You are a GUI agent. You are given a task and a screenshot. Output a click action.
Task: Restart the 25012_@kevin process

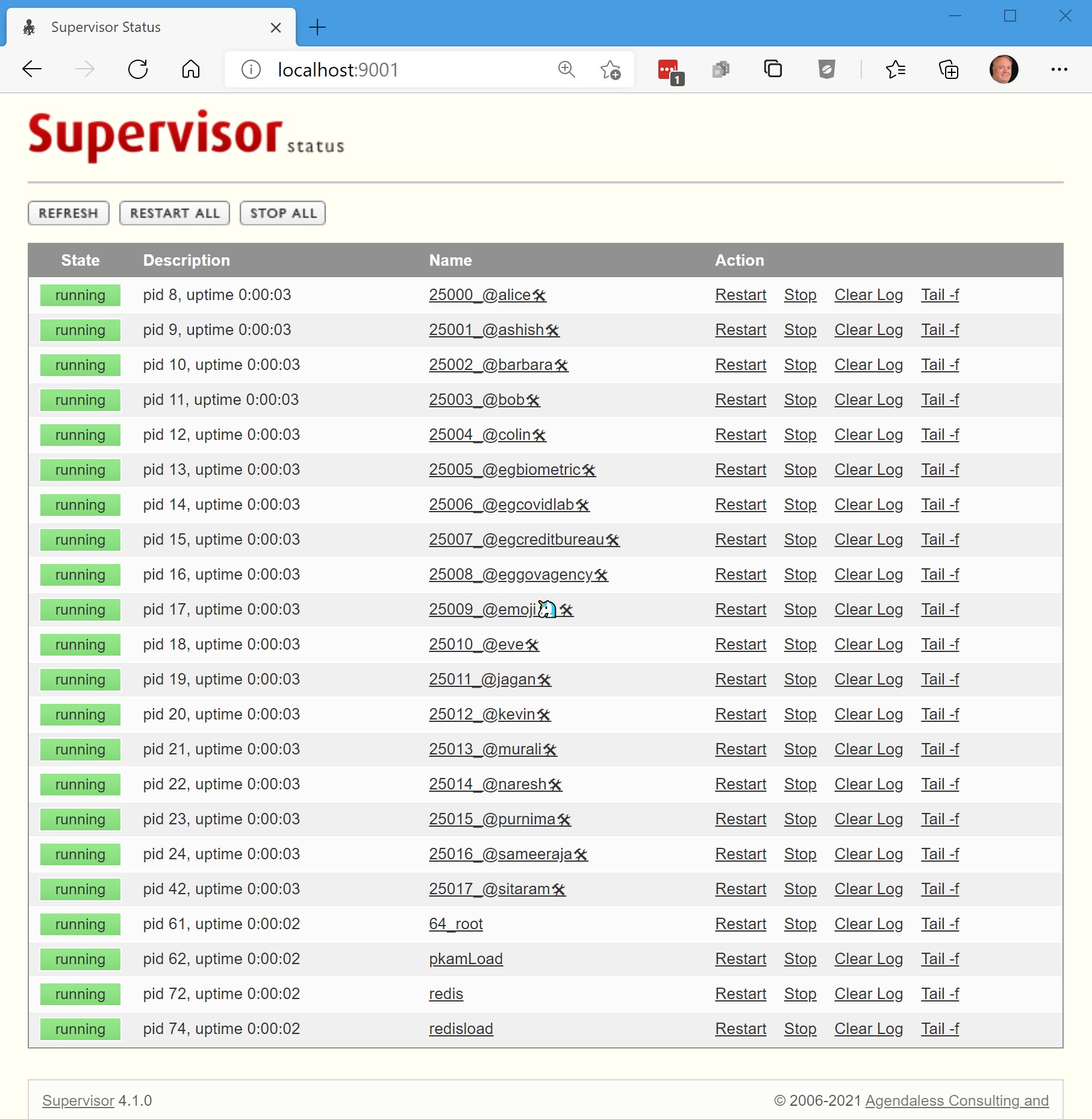coord(741,715)
